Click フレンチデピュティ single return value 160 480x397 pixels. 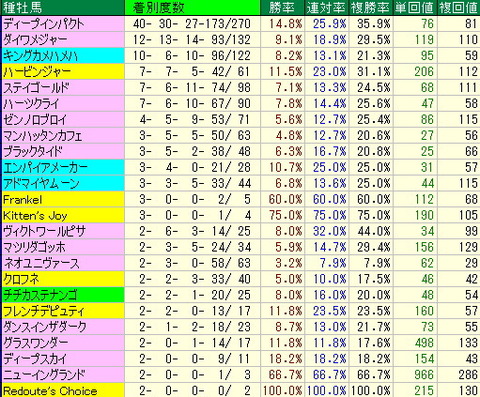(424, 311)
